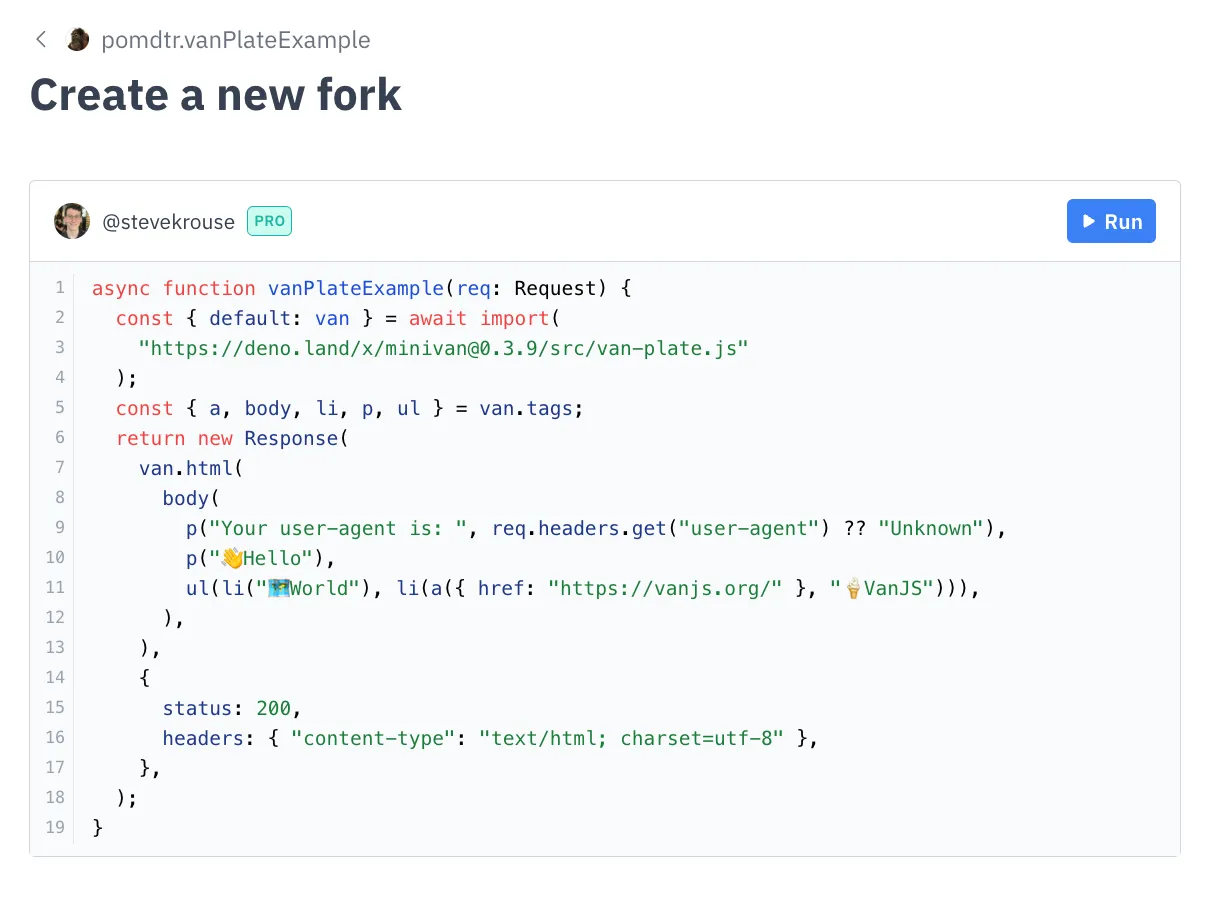Click the "Create a new fork" heading
Viewport: 1212px width, 900px height.
[215, 94]
